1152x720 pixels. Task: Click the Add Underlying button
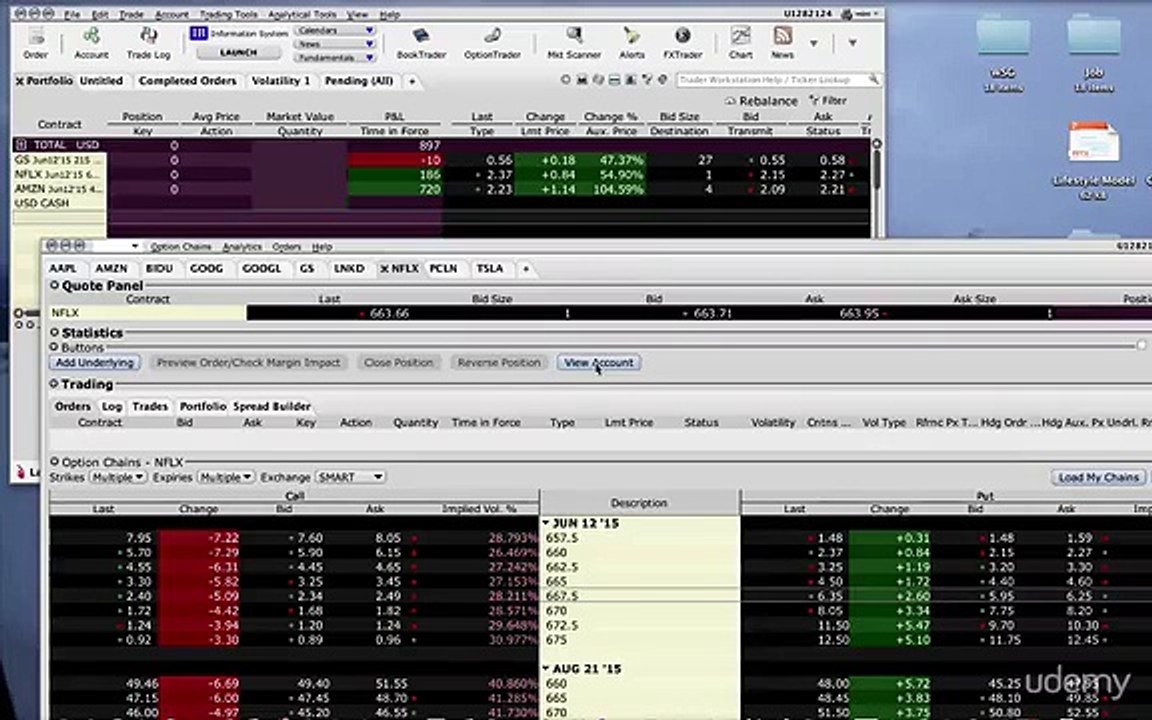[95, 362]
